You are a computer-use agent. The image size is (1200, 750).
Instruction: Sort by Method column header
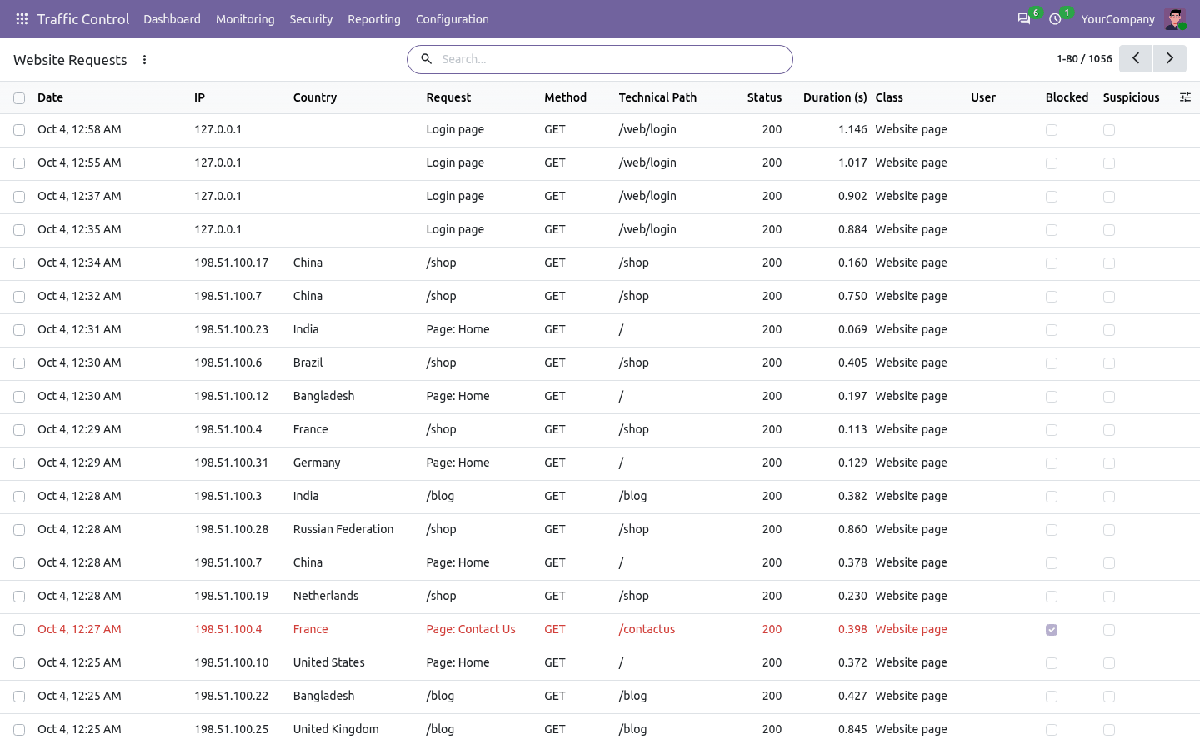pyautogui.click(x=566, y=98)
